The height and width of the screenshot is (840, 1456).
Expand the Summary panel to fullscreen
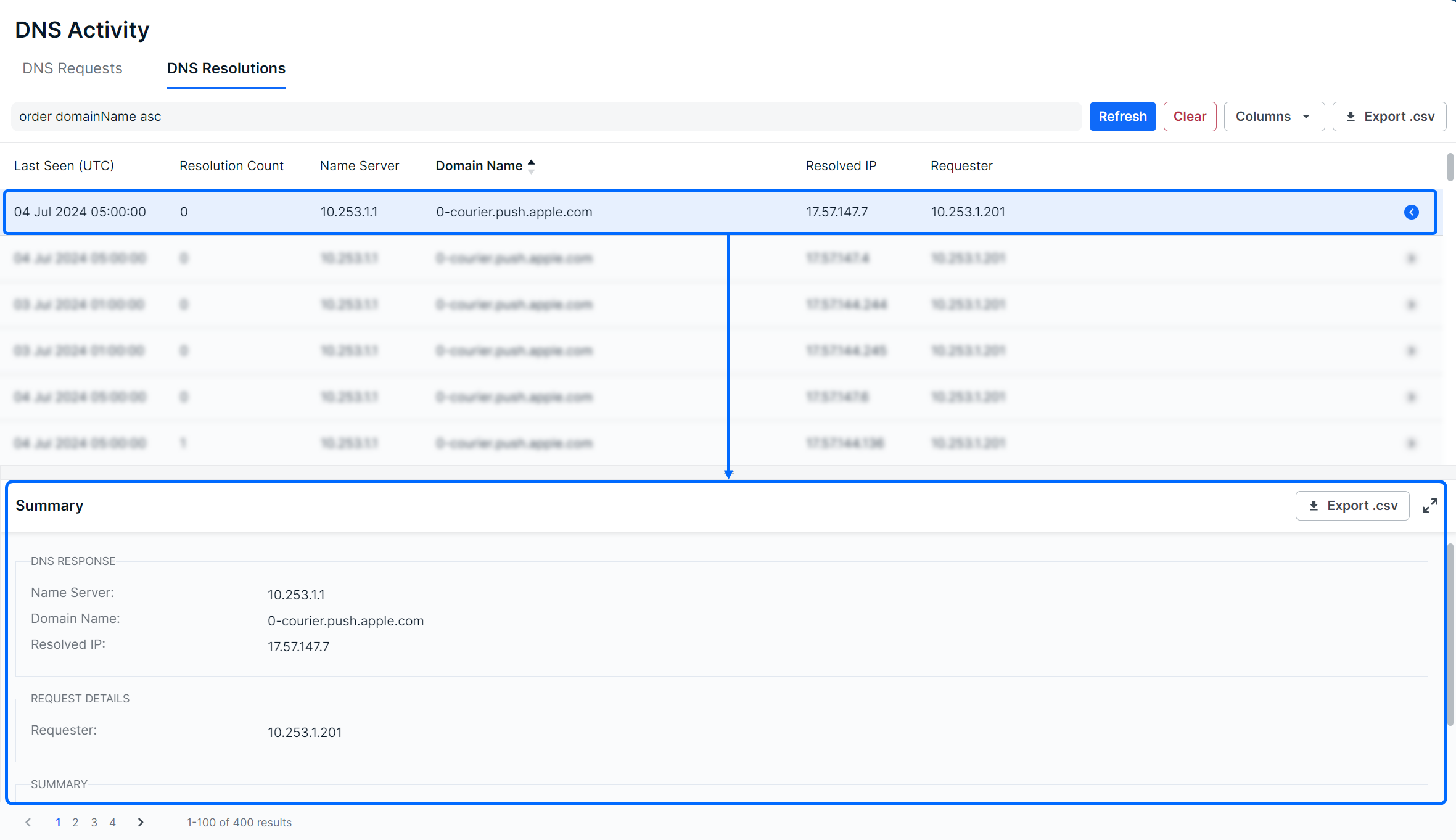click(1429, 506)
